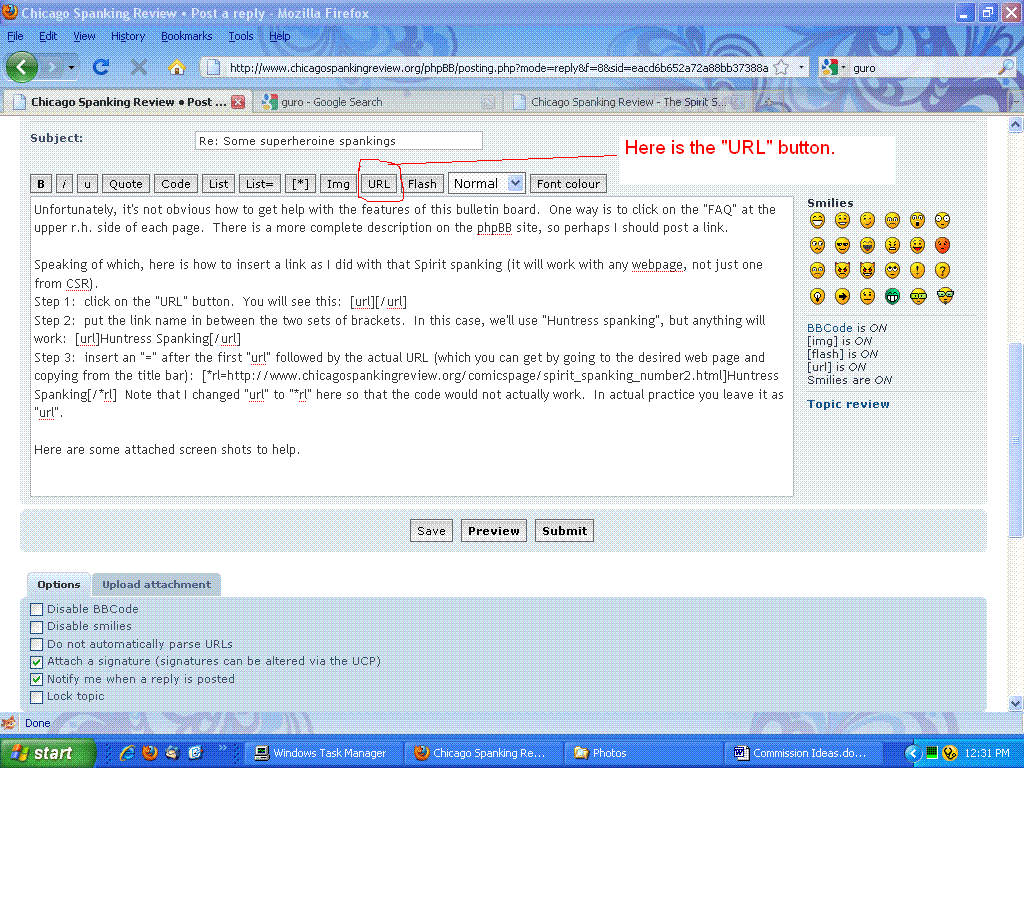Image resolution: width=1024 pixels, height=900 pixels.
Task: Insert the cool sunglasses smiley
Action: click(x=842, y=245)
